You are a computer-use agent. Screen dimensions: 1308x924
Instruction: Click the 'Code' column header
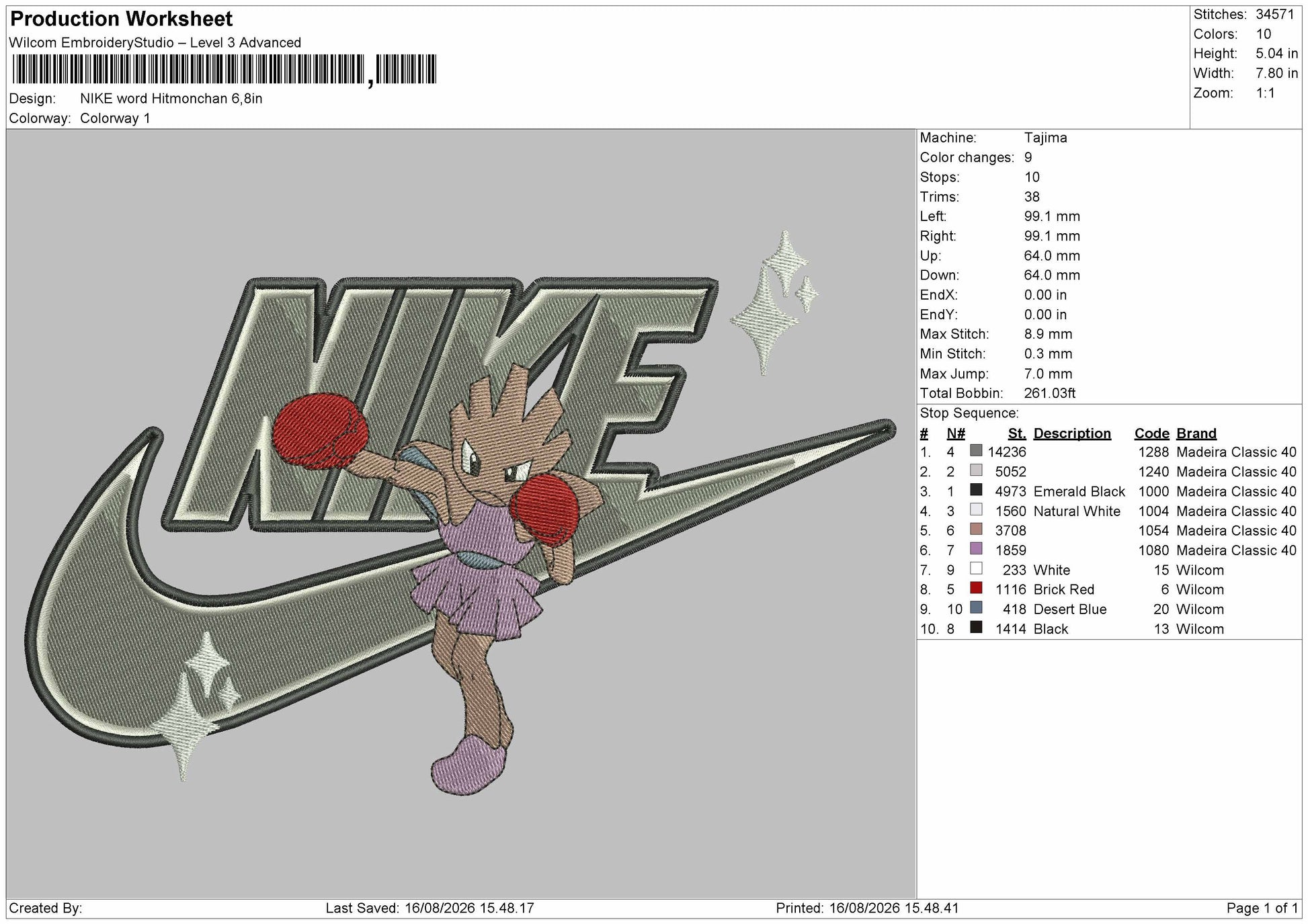tap(1152, 433)
